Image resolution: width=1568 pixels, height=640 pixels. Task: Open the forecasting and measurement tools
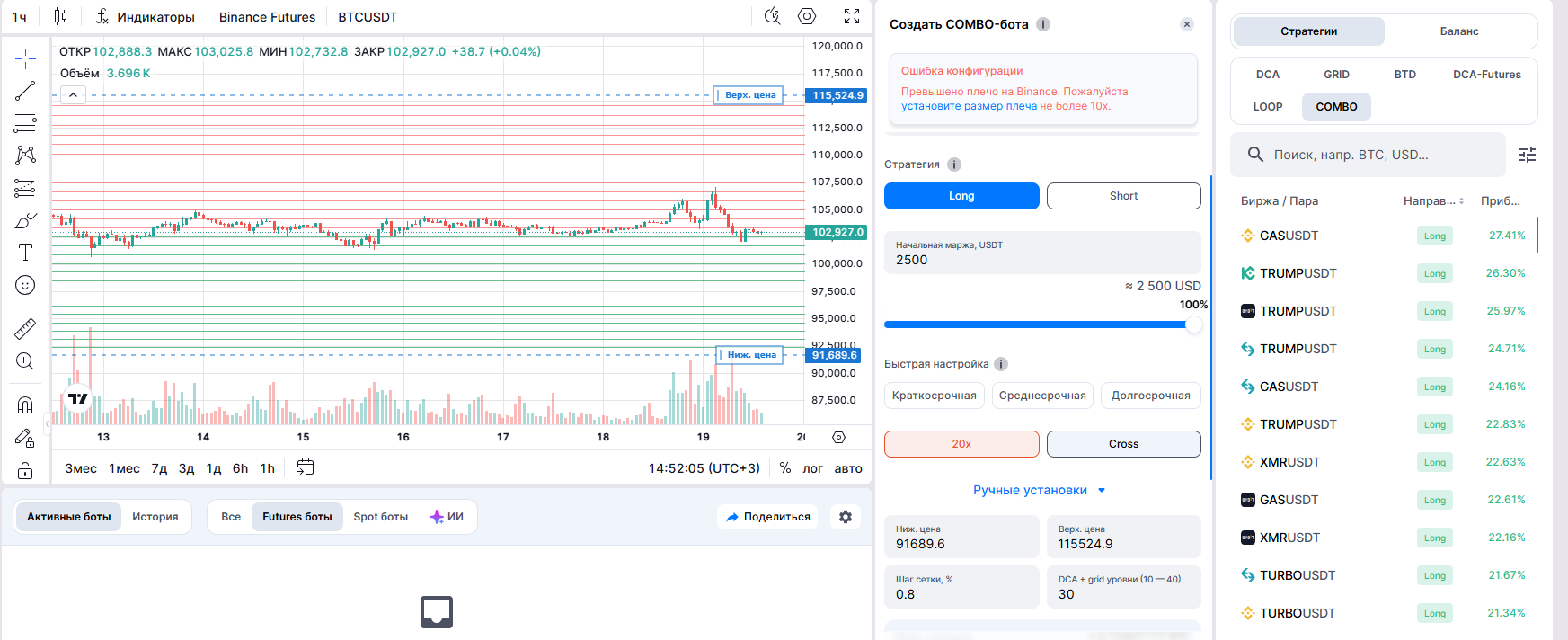point(25,188)
